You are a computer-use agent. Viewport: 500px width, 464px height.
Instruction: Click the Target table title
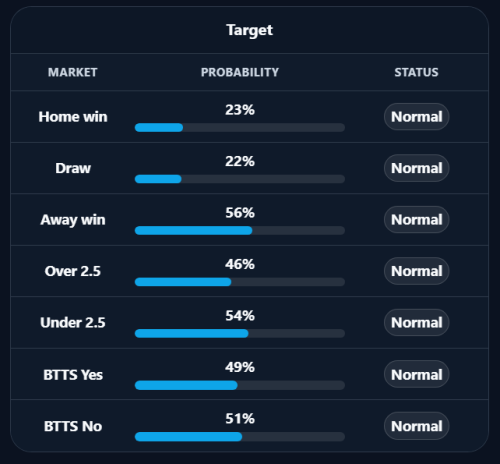click(x=250, y=30)
